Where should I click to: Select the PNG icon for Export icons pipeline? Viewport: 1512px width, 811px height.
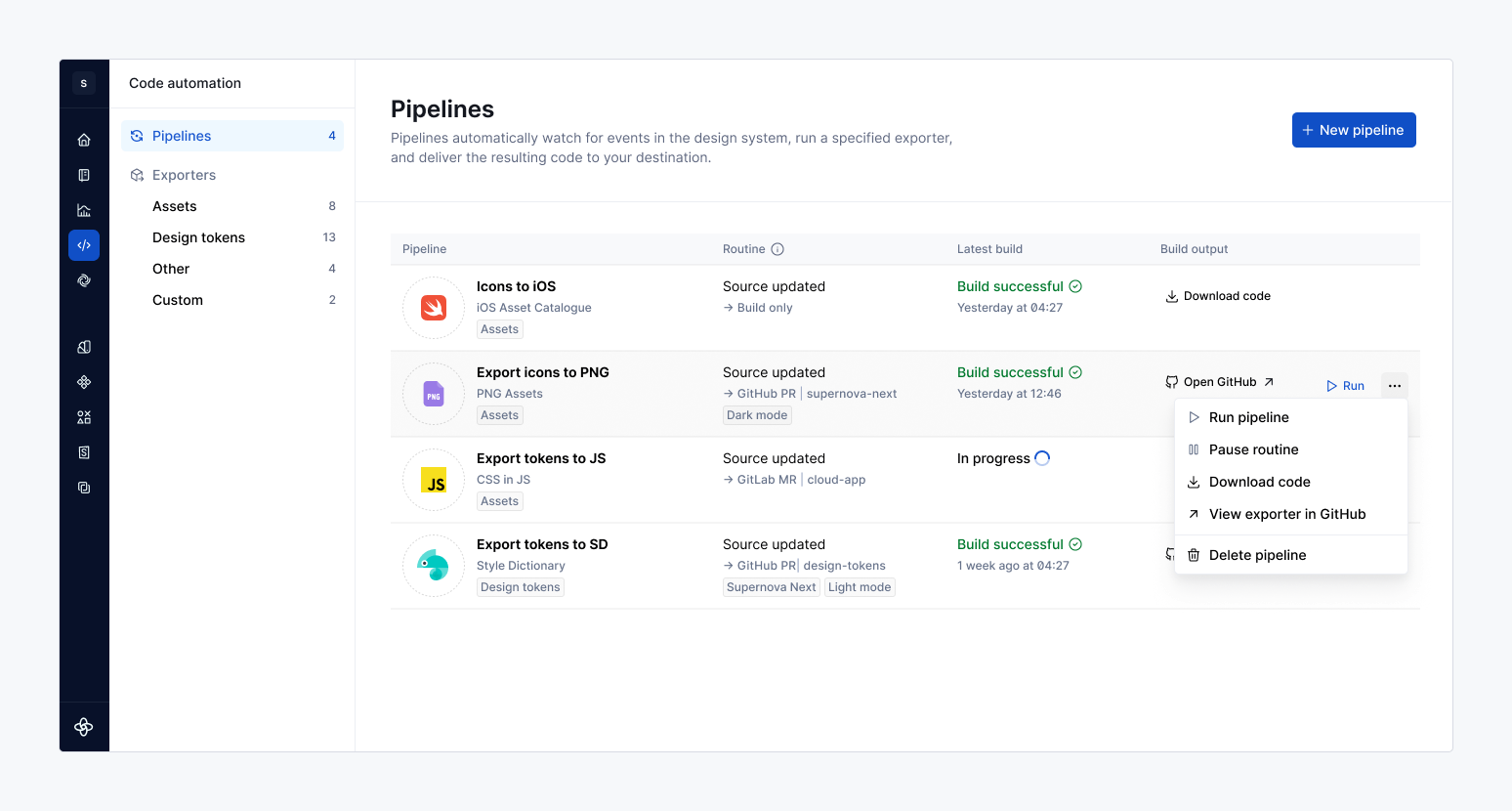[433, 394]
